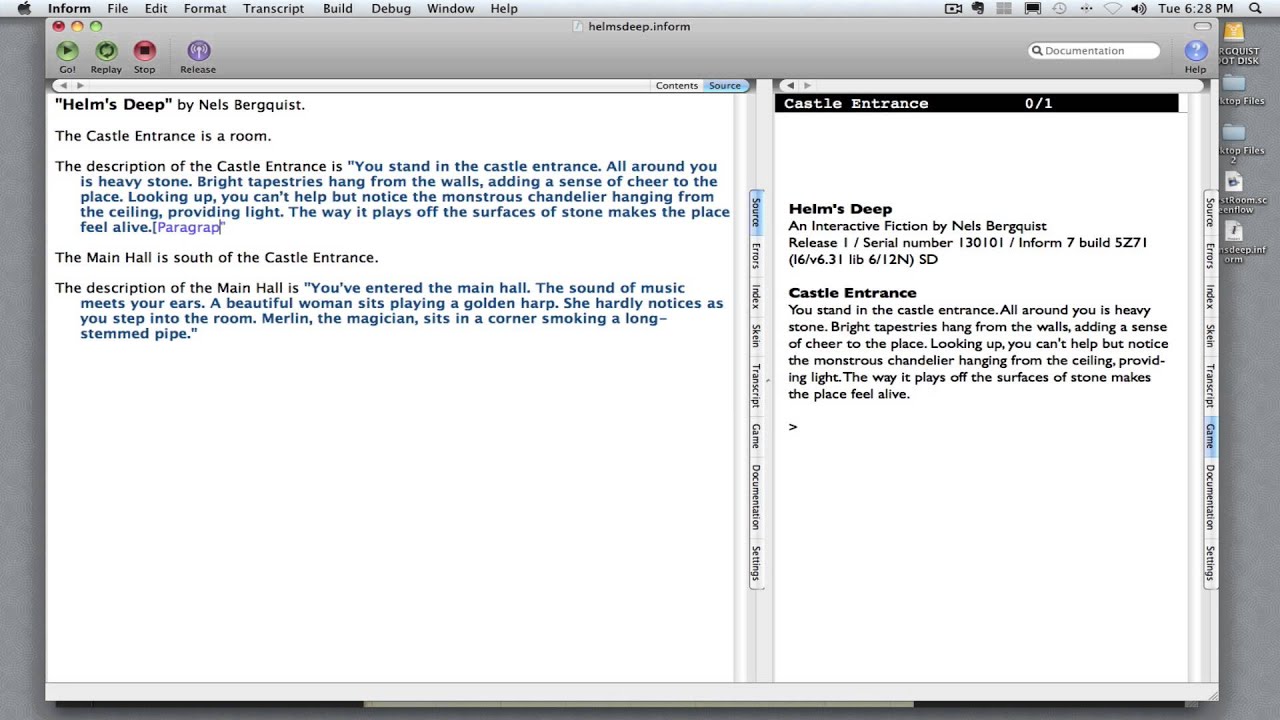Viewport: 1280px width, 720px height.
Task: Click the 0/1 score in game status bar
Action: [x=1038, y=103]
